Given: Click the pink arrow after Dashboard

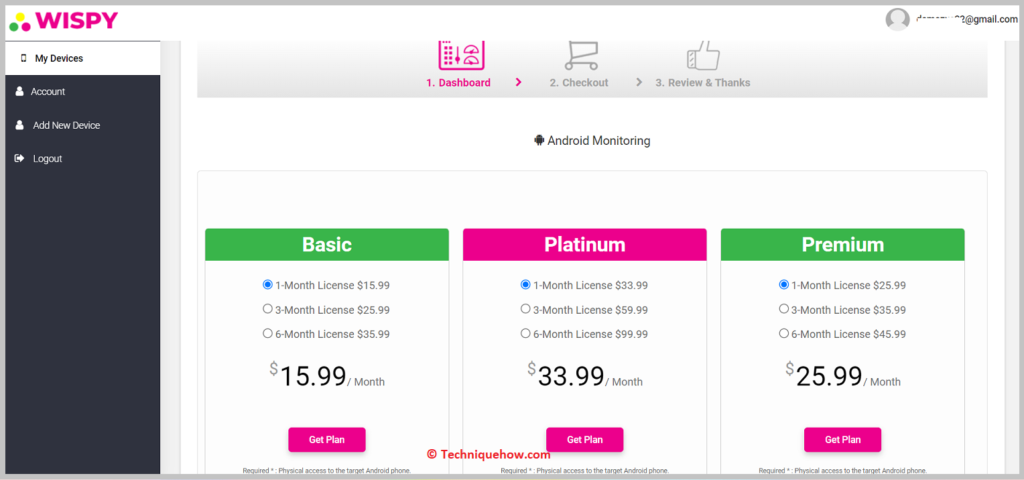Looking at the screenshot, I should [519, 82].
